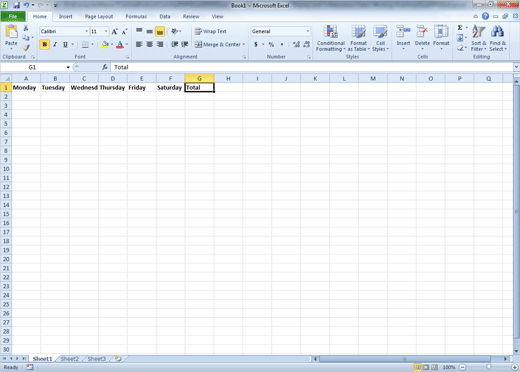Open Sort & Filter menu
Screen dimensions: 520x372
point(479,38)
